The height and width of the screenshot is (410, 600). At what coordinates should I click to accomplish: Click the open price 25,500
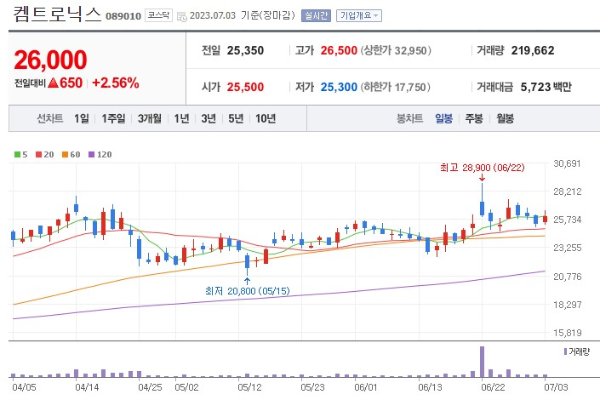pos(245,87)
